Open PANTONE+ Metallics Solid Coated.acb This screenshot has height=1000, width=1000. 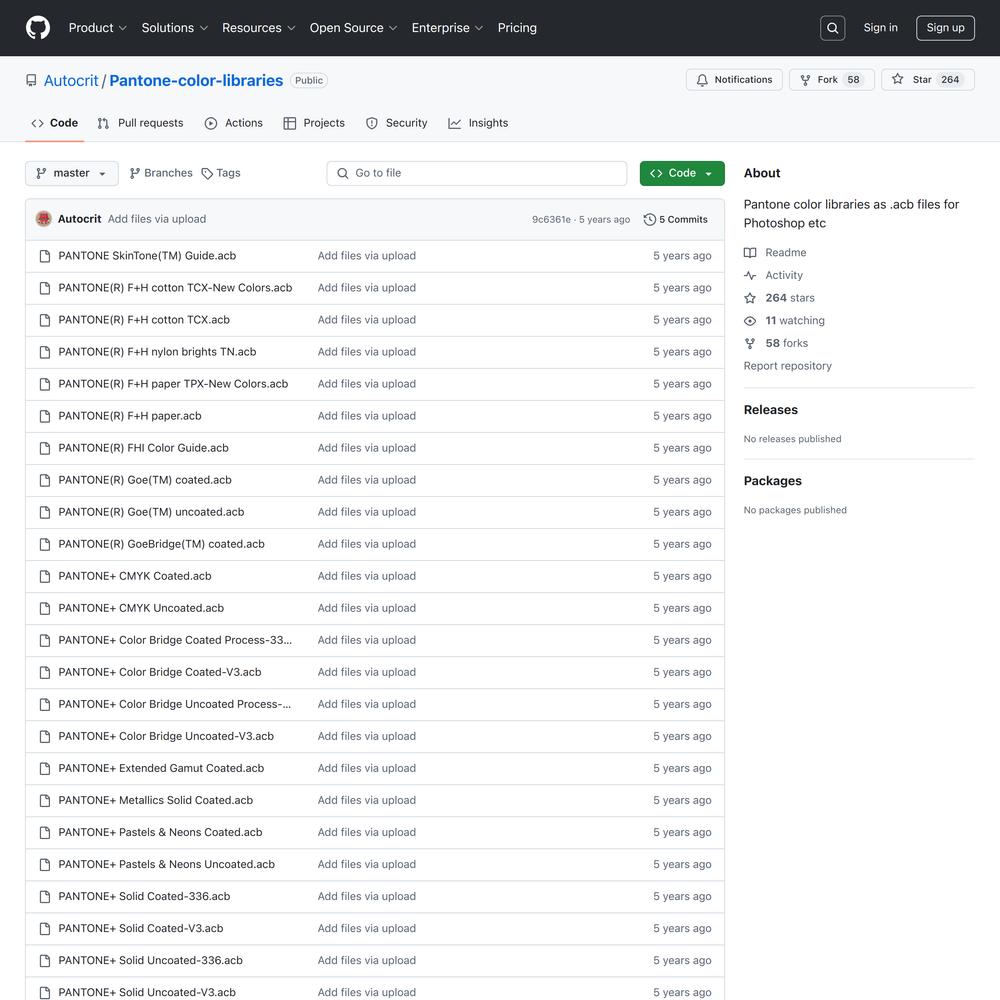156,800
